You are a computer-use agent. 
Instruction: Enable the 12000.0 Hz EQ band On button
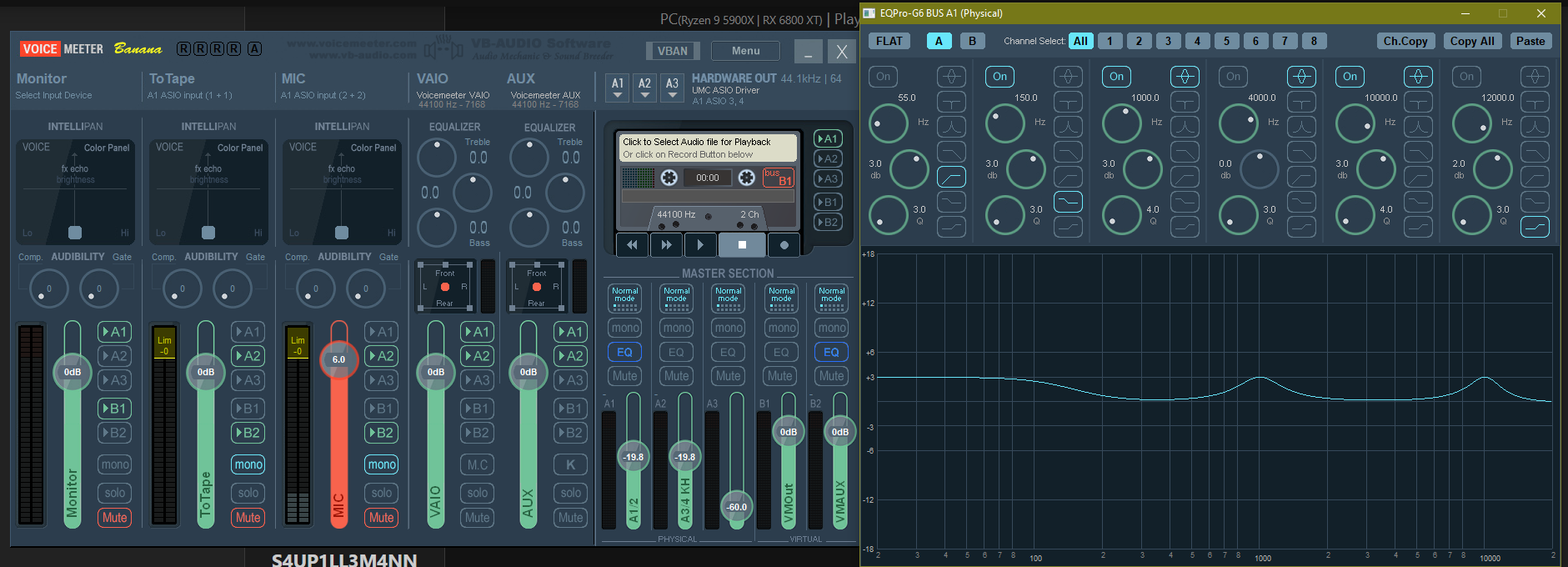point(1466,77)
